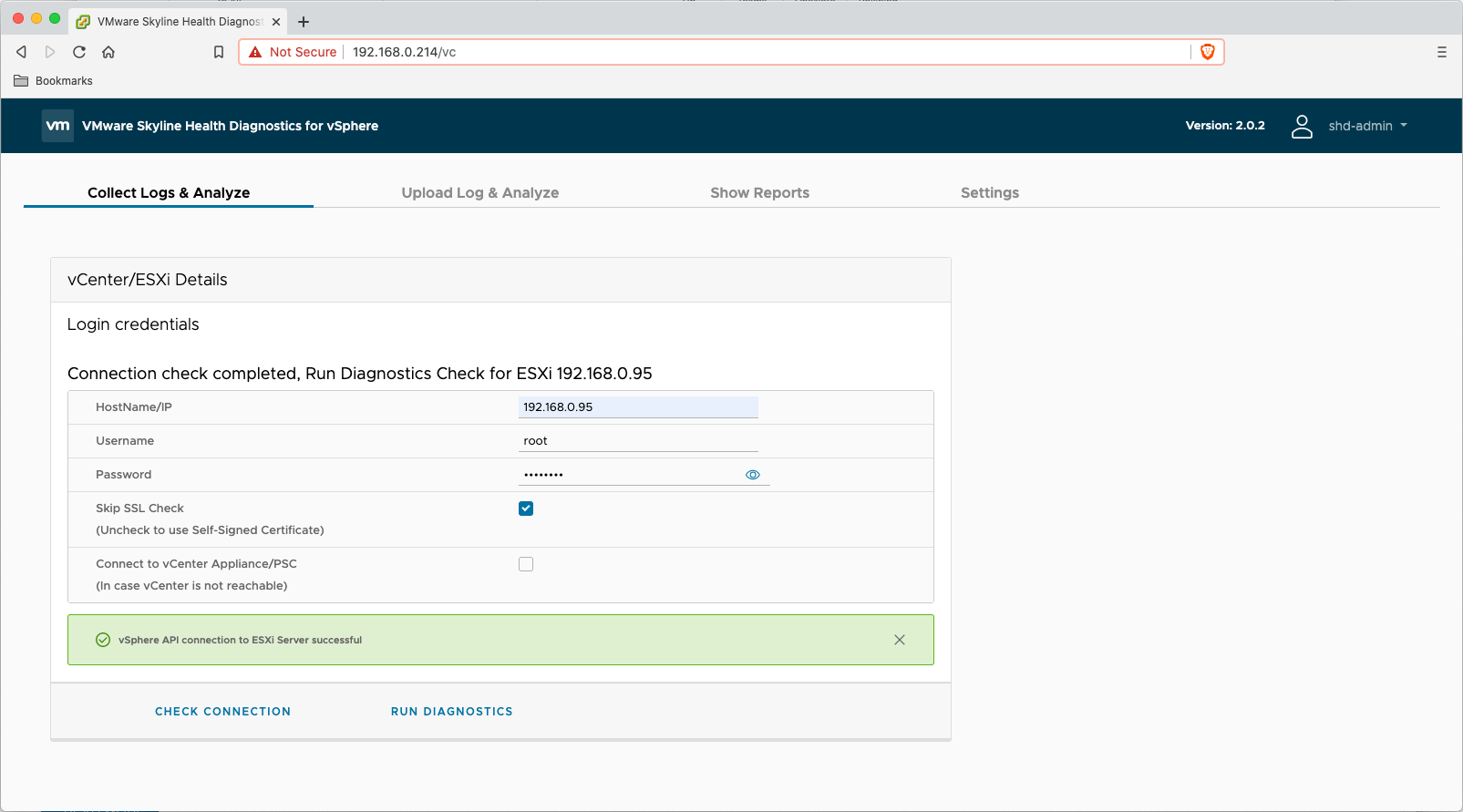This screenshot has width=1463, height=812.
Task: Click the VMware Skyline Health Diagnostics title
Action: coord(230,126)
